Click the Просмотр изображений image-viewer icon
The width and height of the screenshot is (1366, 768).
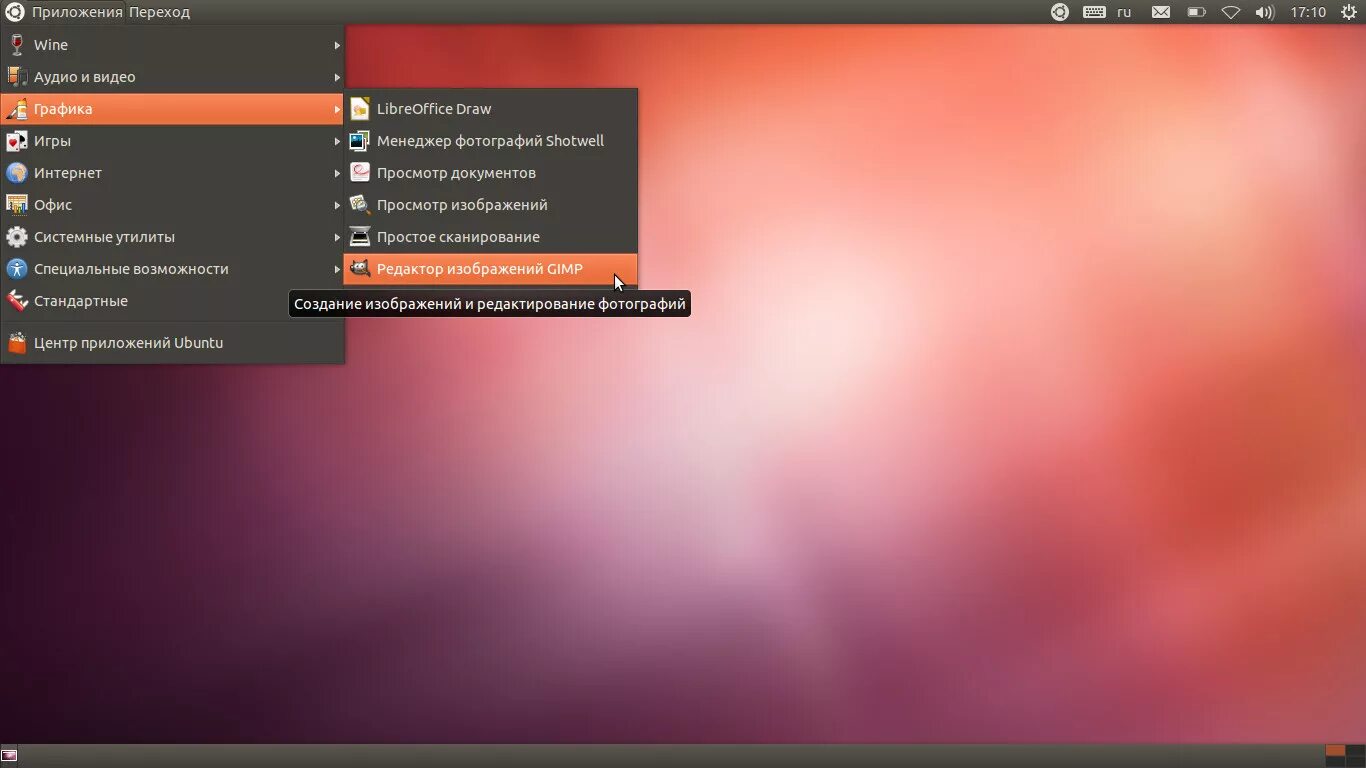pos(360,205)
